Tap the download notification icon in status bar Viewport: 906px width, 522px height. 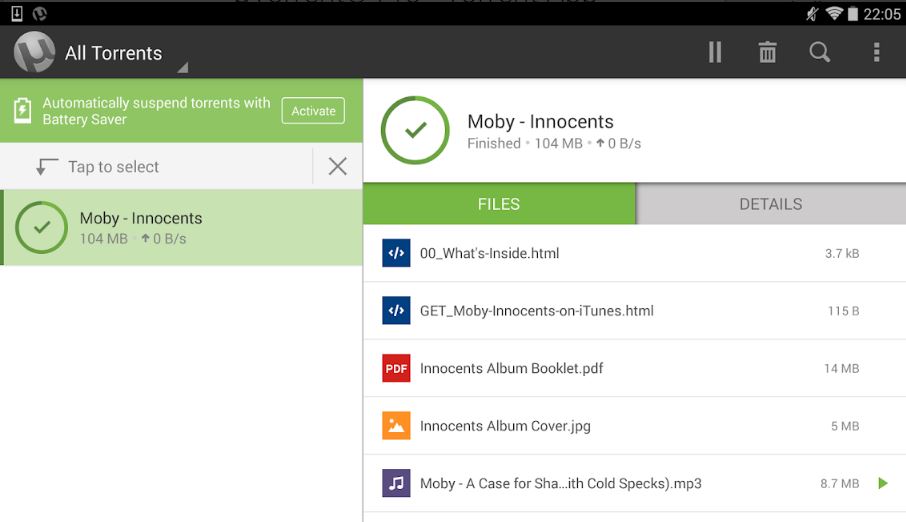[x=17, y=13]
